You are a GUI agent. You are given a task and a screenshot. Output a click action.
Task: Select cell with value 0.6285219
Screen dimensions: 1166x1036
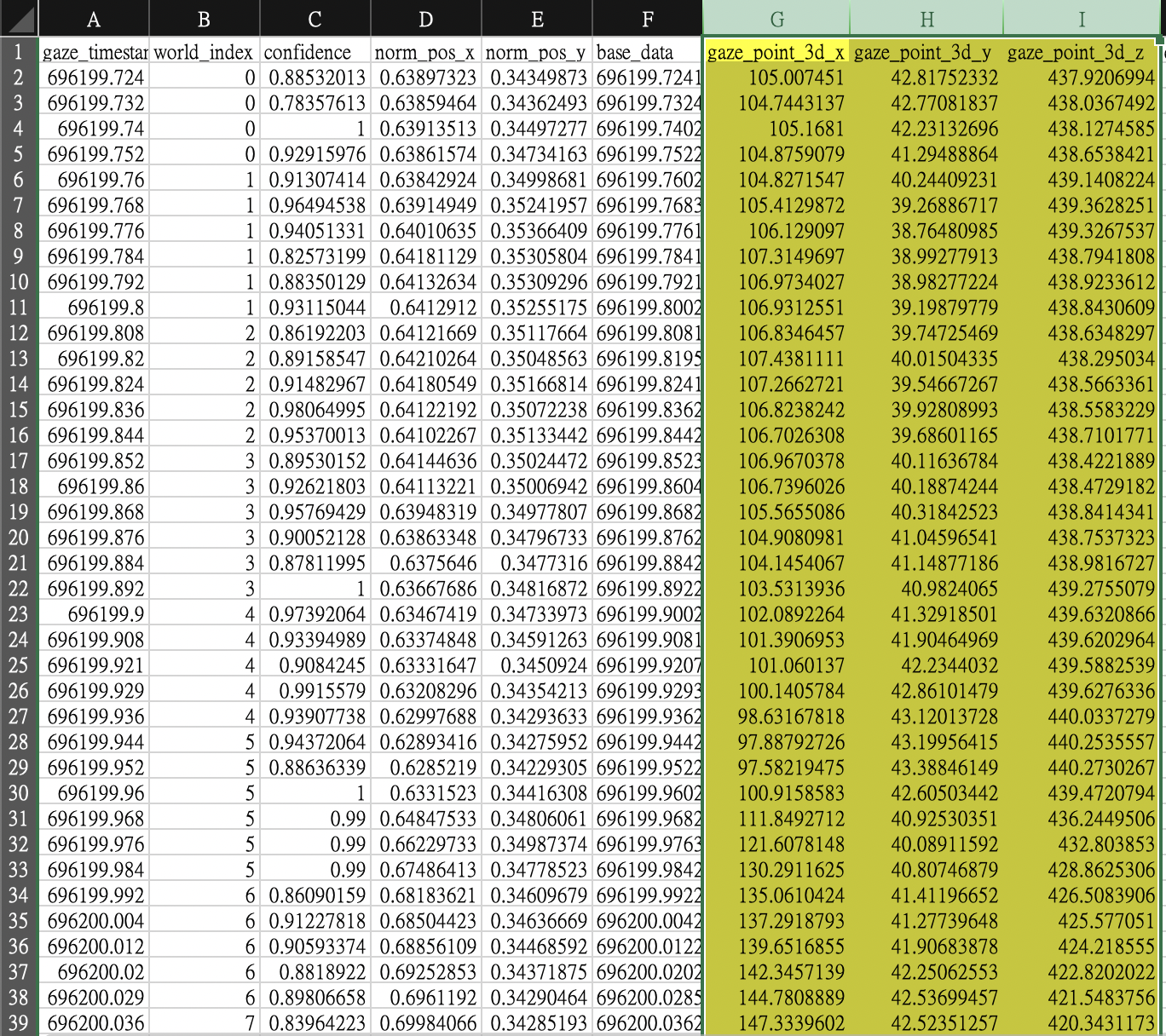click(x=425, y=768)
